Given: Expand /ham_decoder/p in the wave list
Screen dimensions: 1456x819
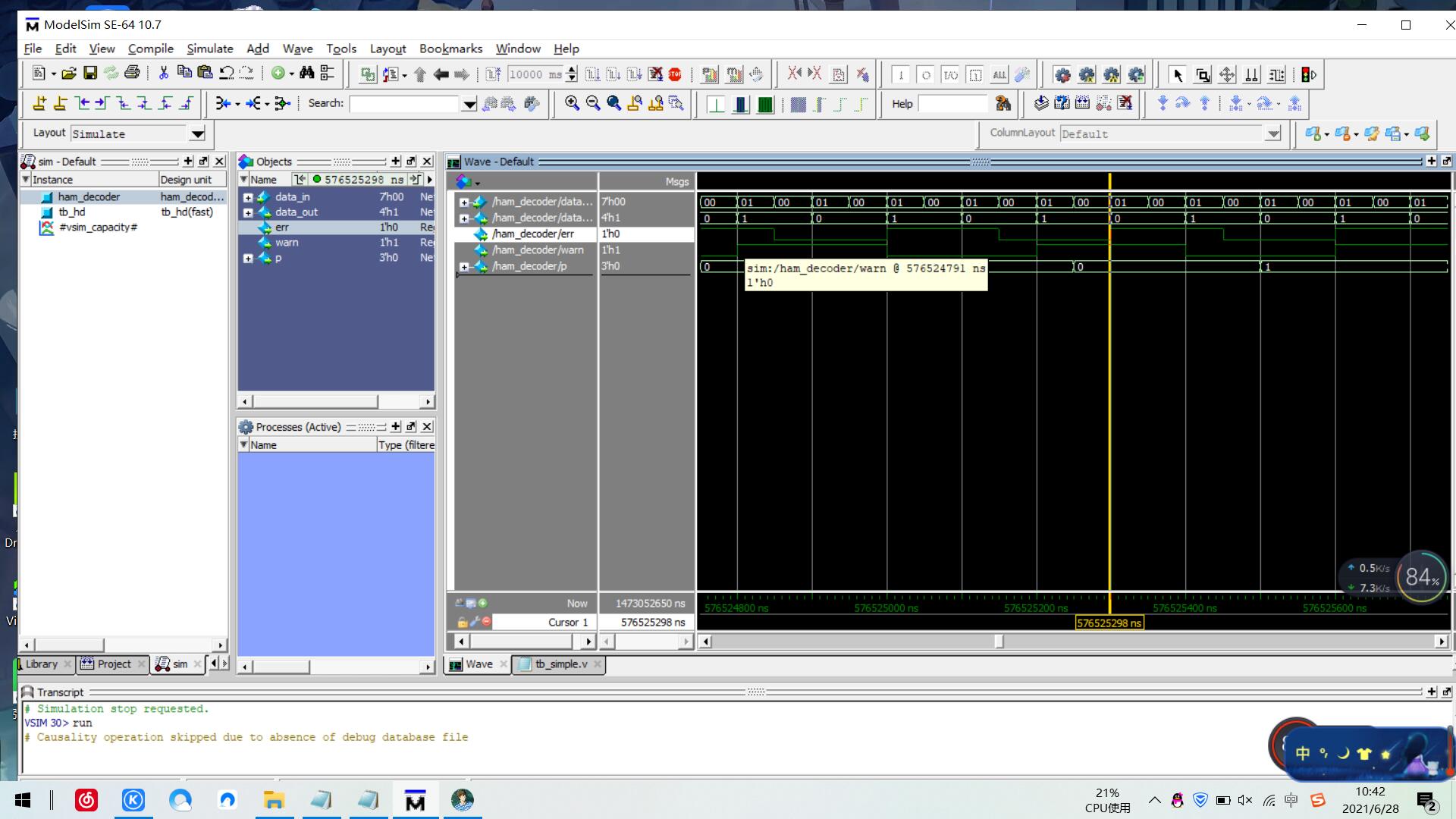Looking at the screenshot, I should (x=464, y=267).
